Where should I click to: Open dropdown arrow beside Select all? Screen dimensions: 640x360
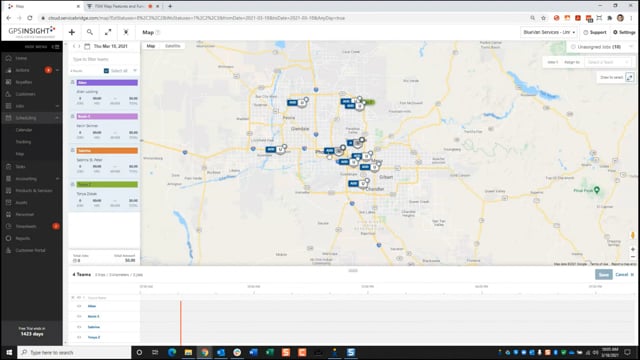(135, 71)
